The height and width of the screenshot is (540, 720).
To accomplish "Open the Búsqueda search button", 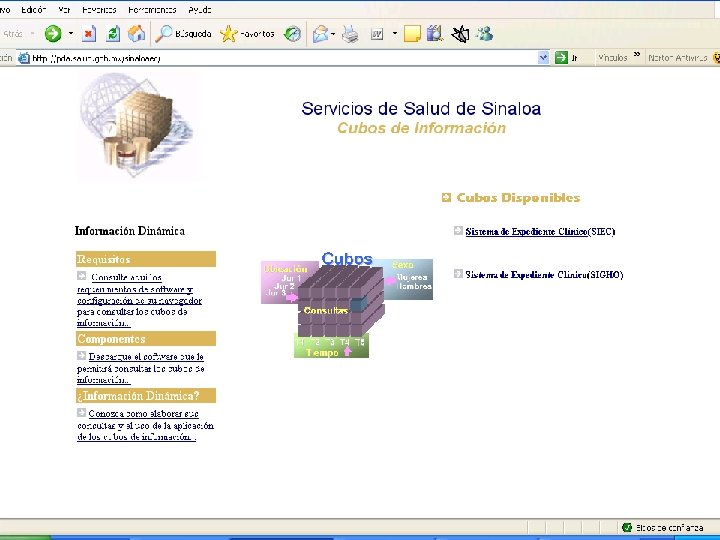I will [183, 34].
